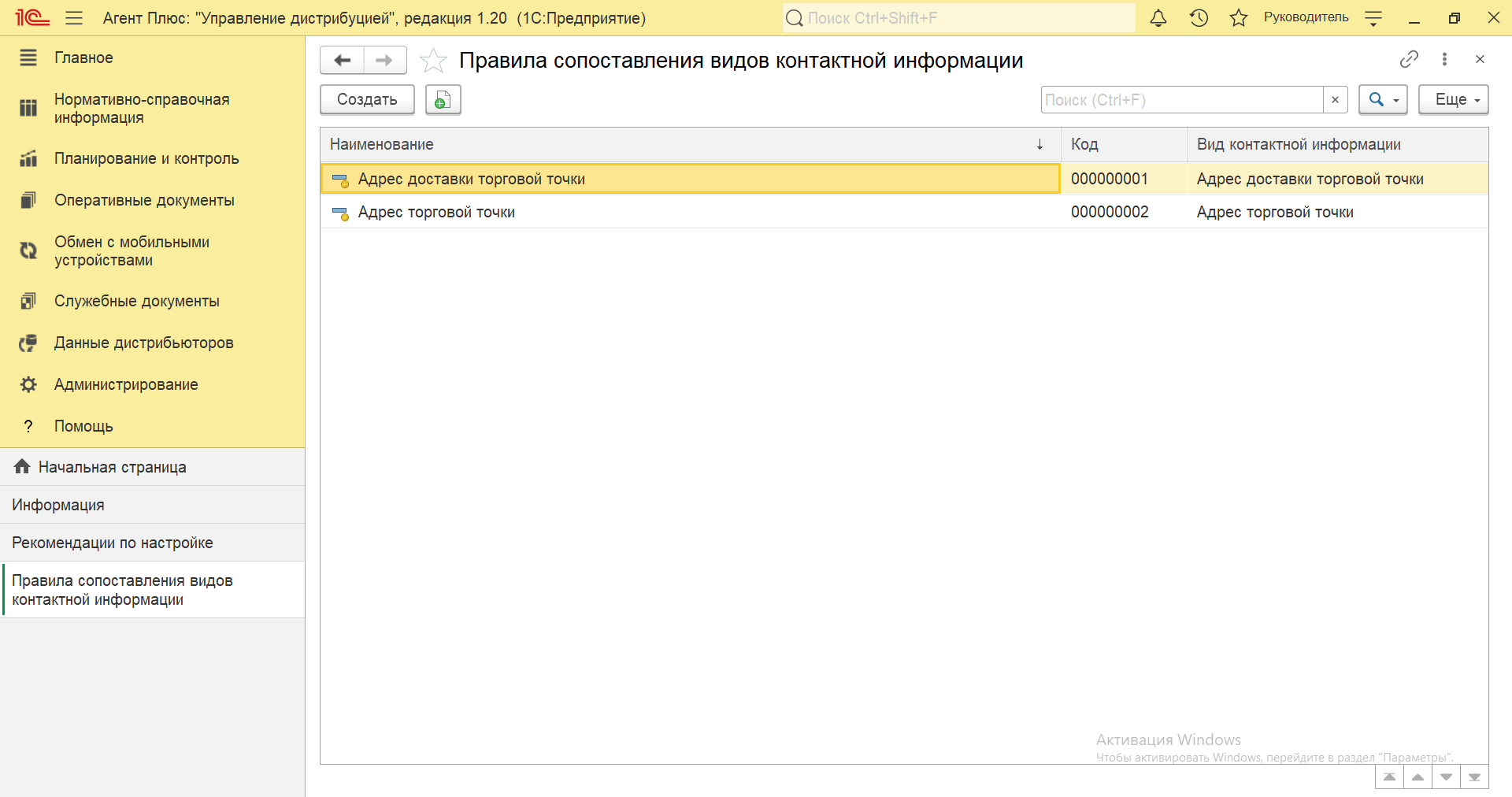
Task: Sort by Вид контактной информации column header
Action: 1337,144
